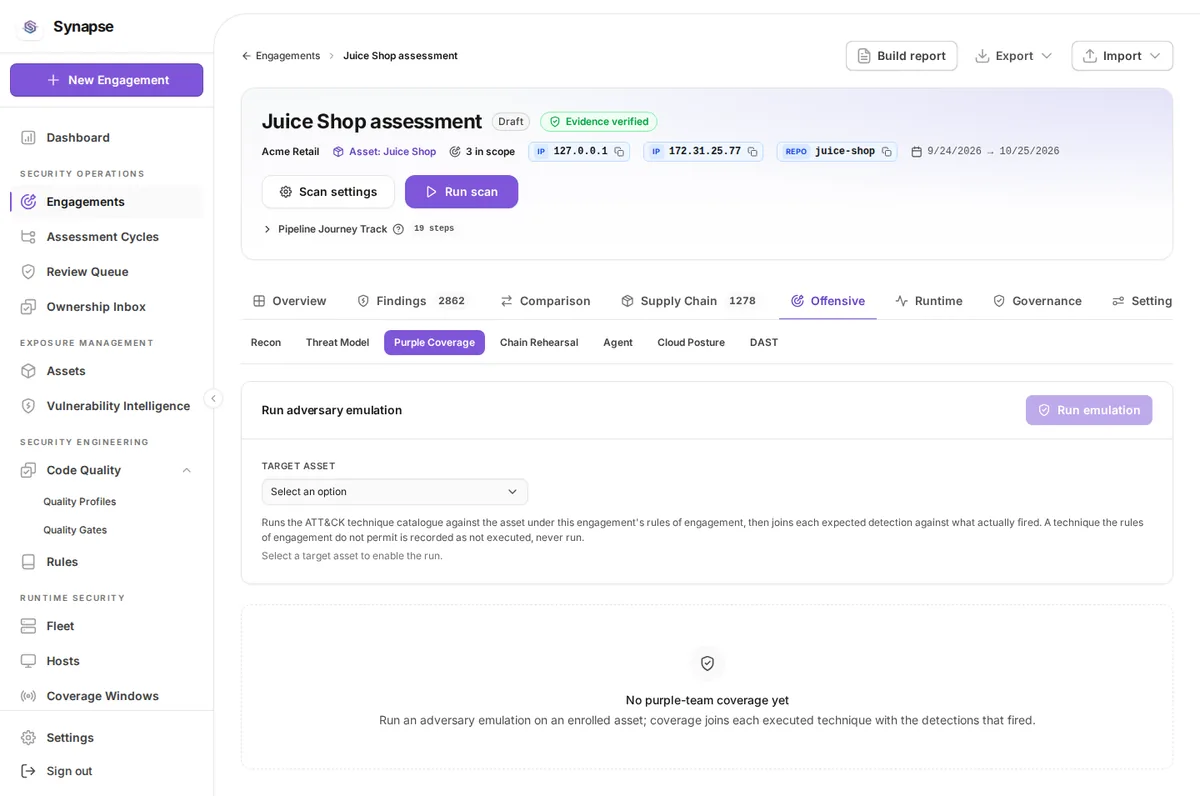Open Quality Gates in sidebar
1200x796 pixels.
tap(75, 530)
